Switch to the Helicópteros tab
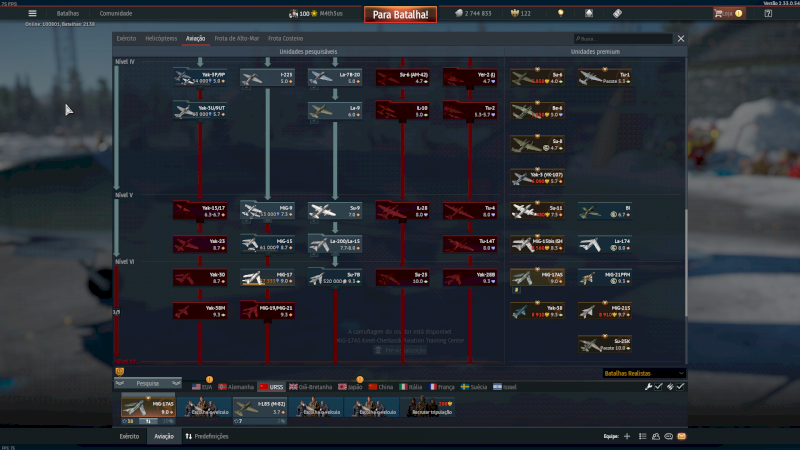The height and width of the screenshot is (450, 800). pos(161,38)
